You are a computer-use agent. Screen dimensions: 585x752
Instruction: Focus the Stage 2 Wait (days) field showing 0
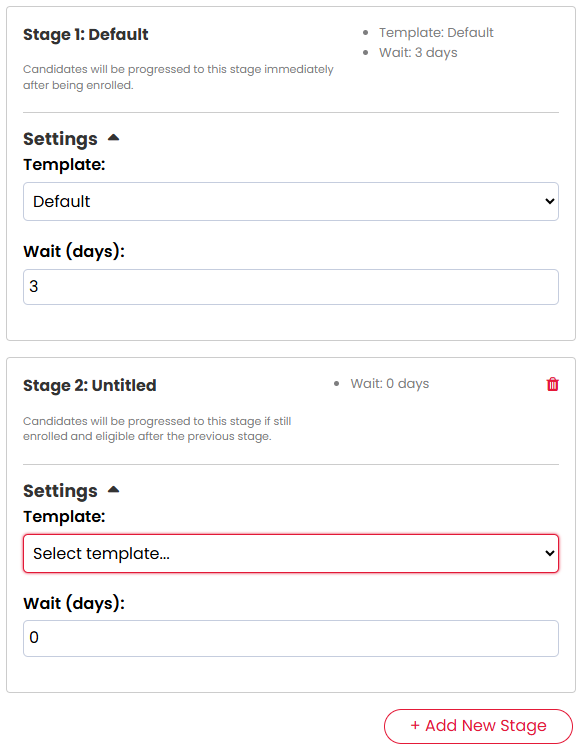291,638
